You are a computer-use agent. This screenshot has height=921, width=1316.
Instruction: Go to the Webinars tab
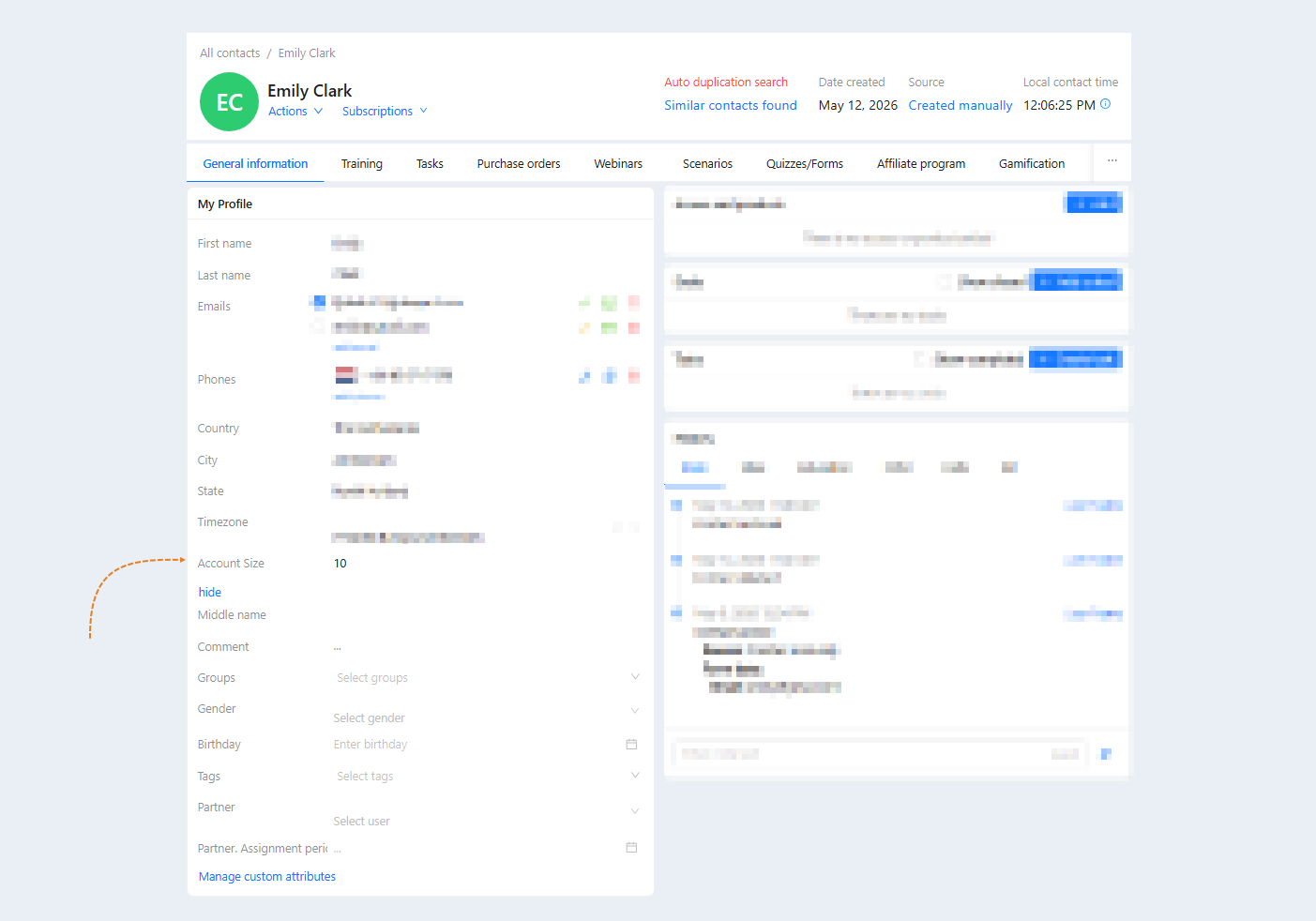click(618, 163)
